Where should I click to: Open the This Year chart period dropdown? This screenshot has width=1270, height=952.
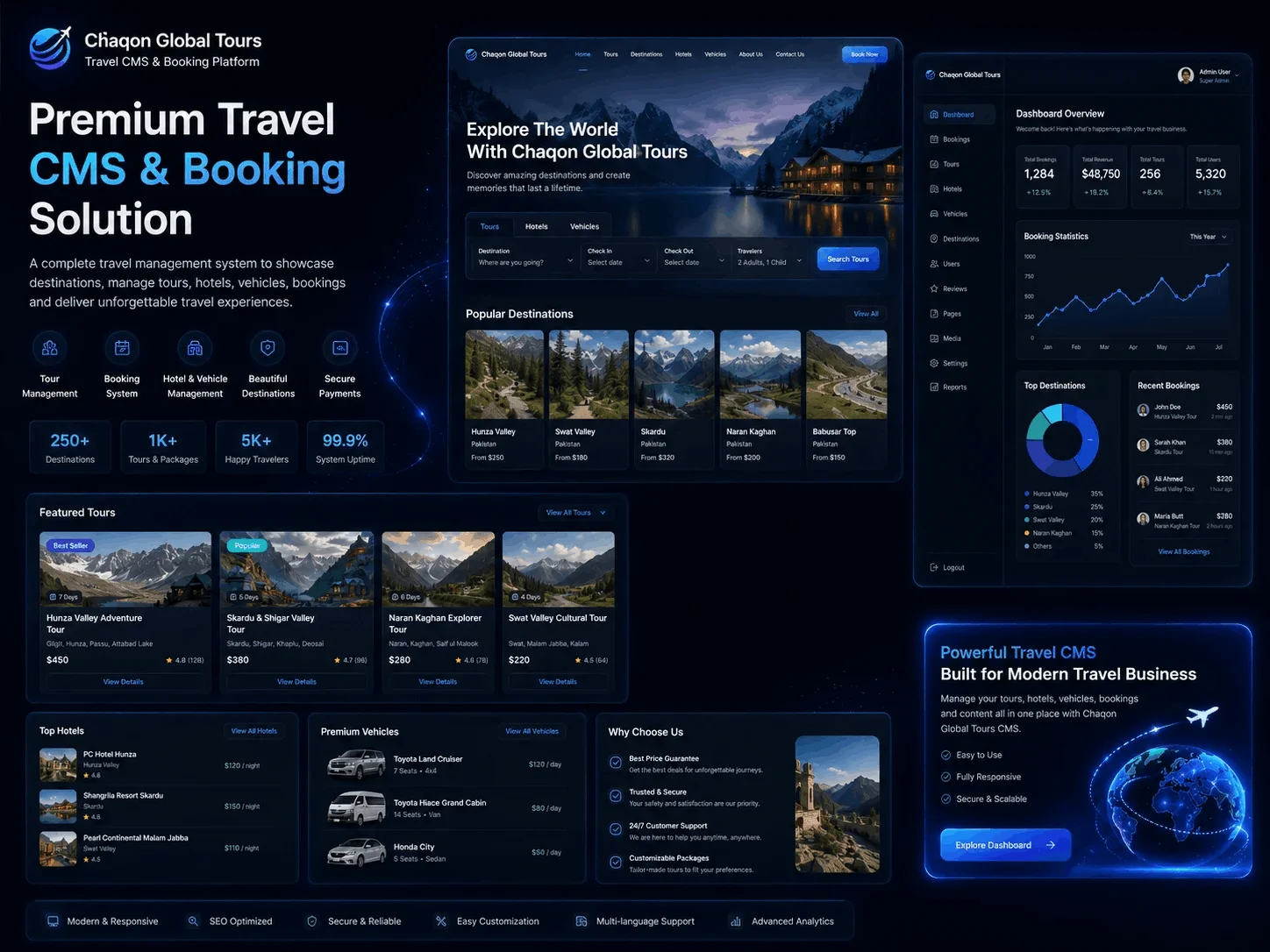[1209, 237]
